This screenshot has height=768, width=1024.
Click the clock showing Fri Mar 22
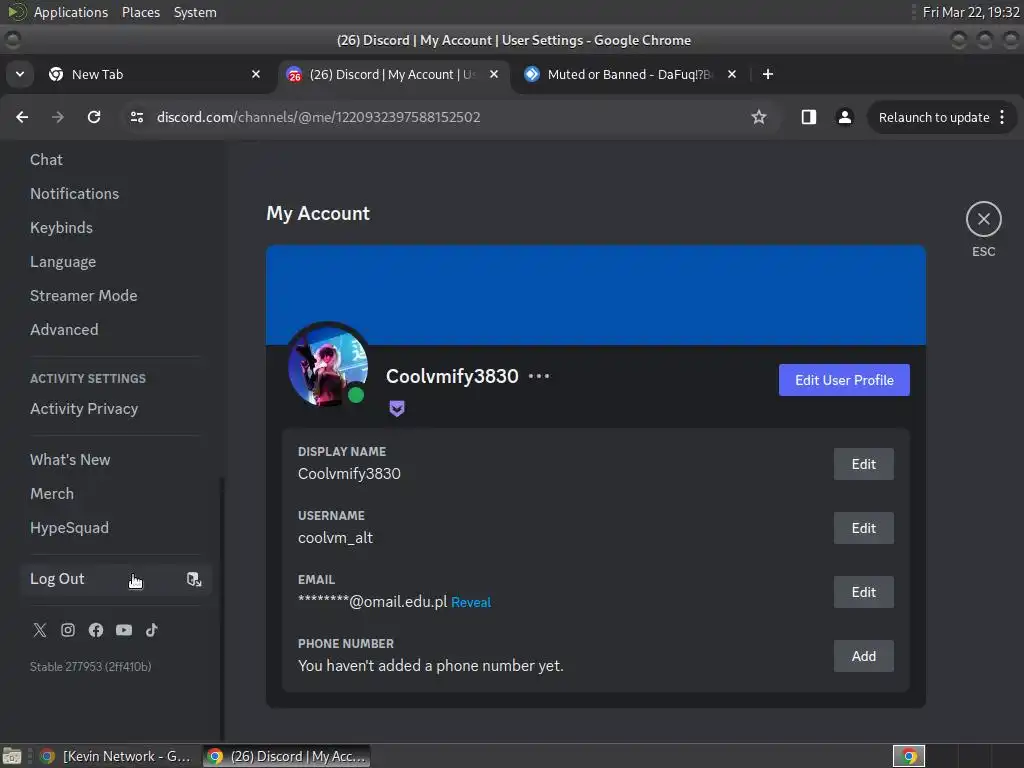(x=970, y=12)
